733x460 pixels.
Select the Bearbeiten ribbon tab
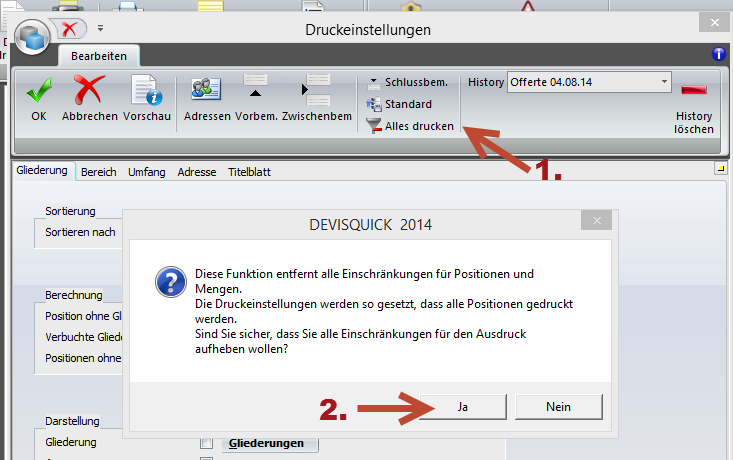point(99,56)
